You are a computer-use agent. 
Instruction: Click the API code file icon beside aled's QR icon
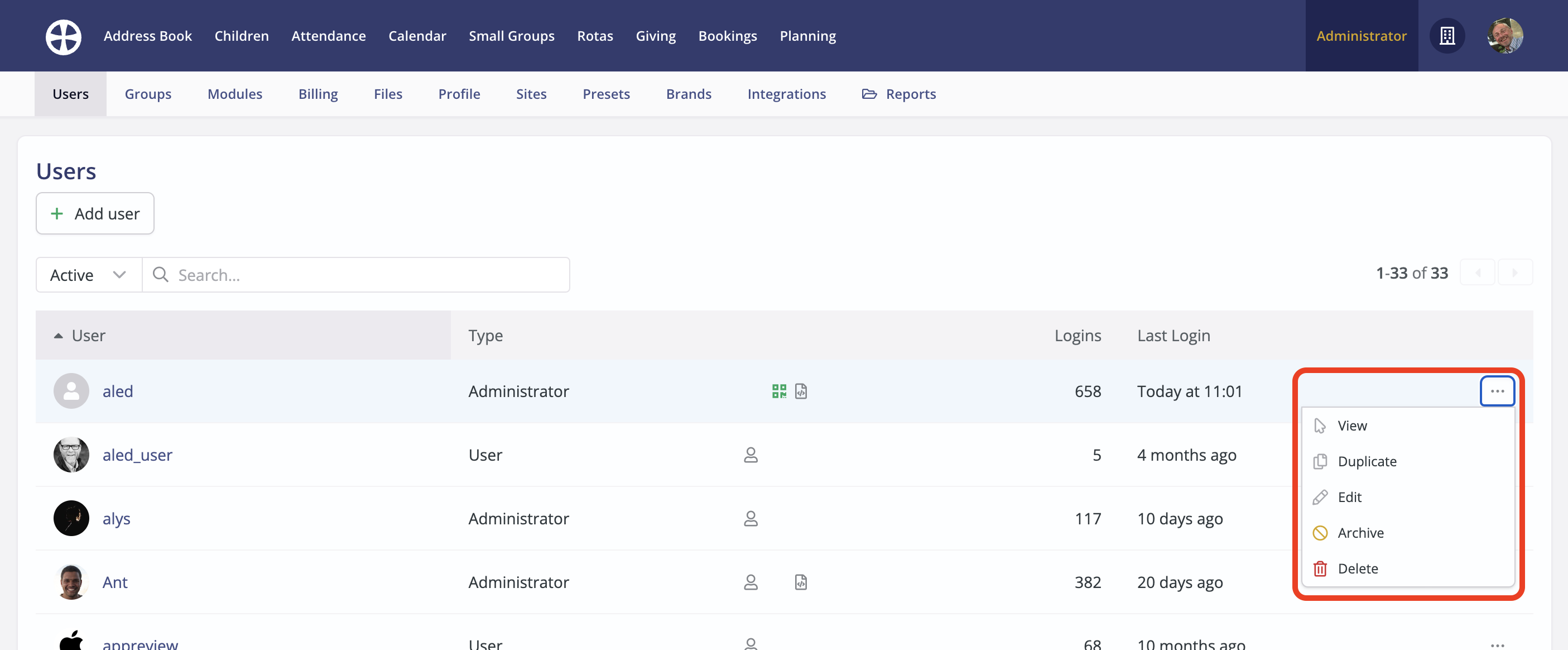point(801,391)
